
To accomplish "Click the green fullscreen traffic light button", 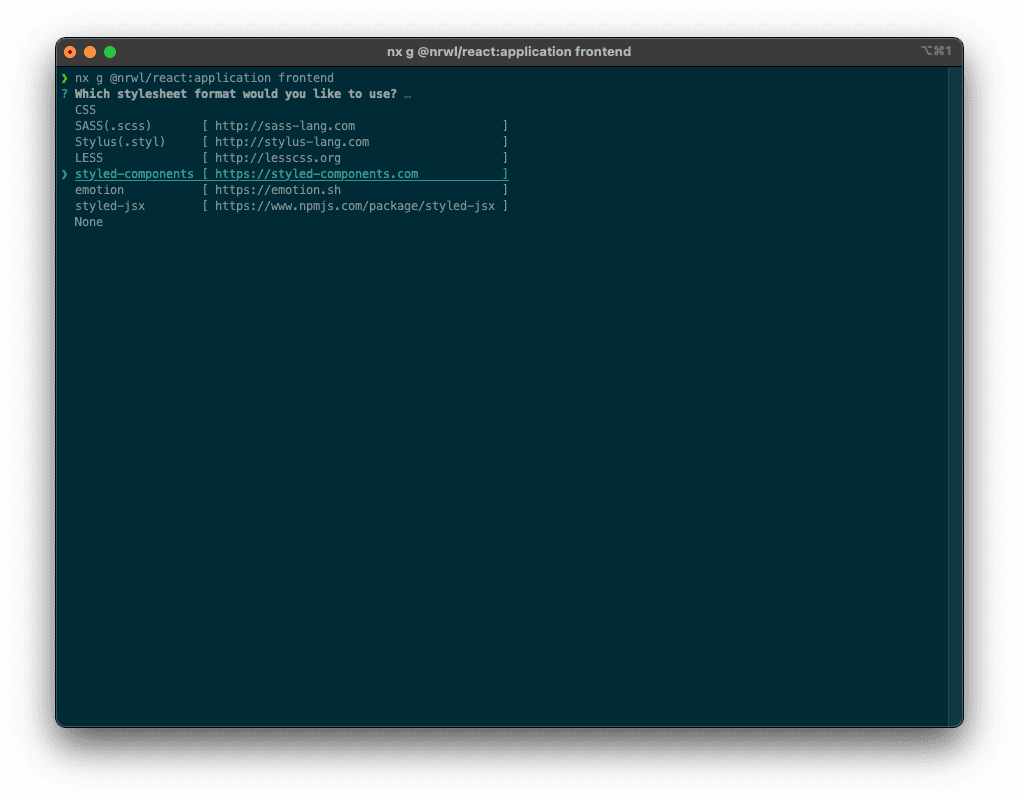I will 110,51.
